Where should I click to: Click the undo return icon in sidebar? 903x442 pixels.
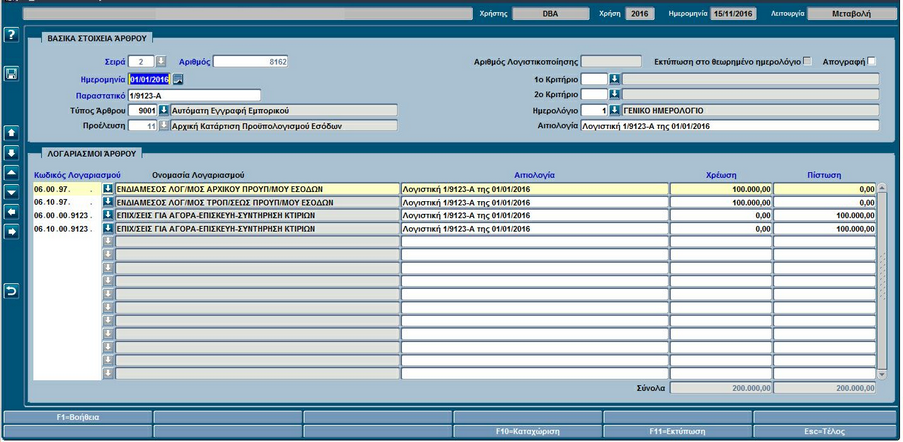pos(12,291)
